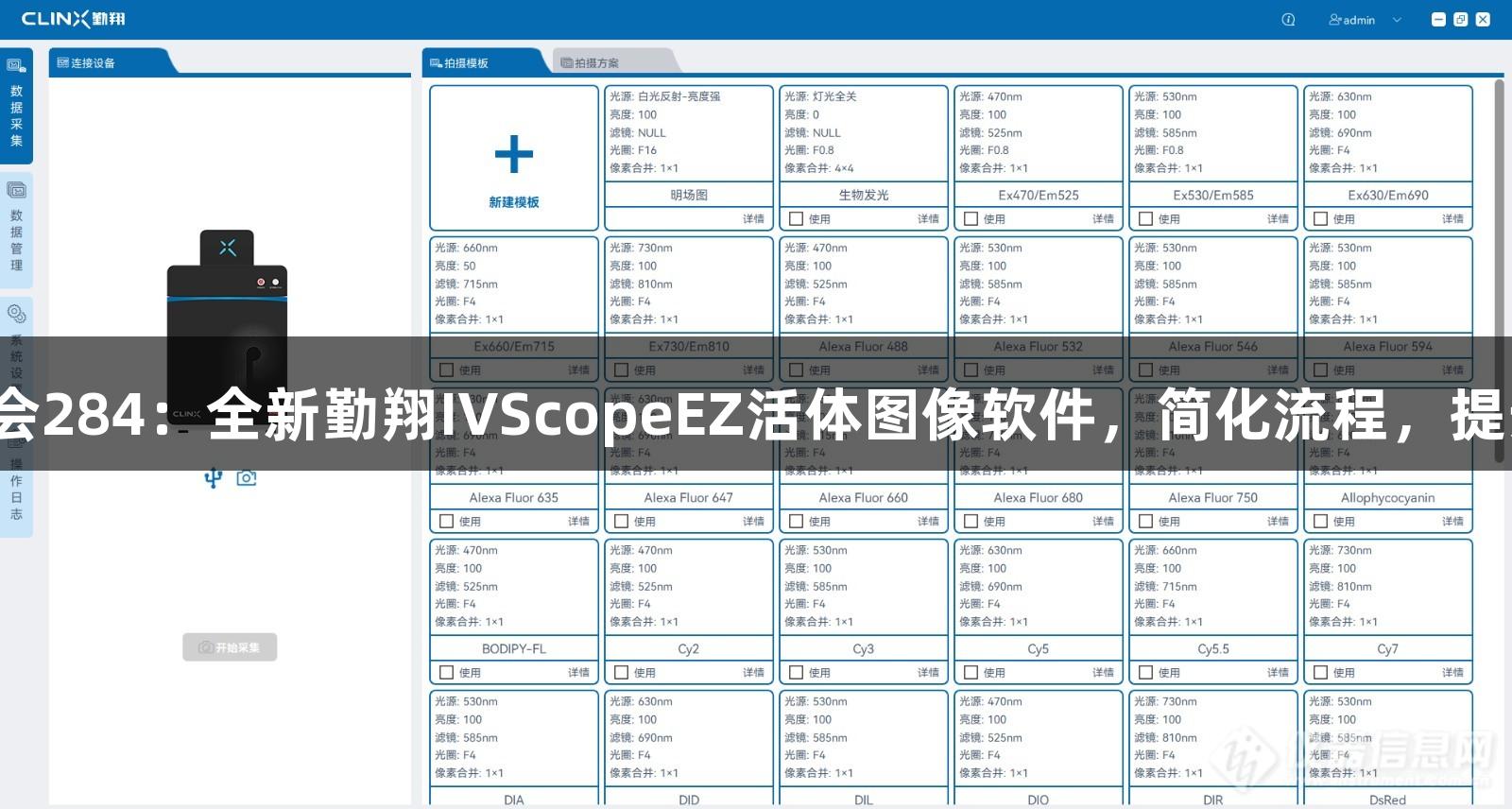Viewport: 1512px width, 809px height.
Task: Open 详情 for Ex630/Em690
Action: point(1452,219)
